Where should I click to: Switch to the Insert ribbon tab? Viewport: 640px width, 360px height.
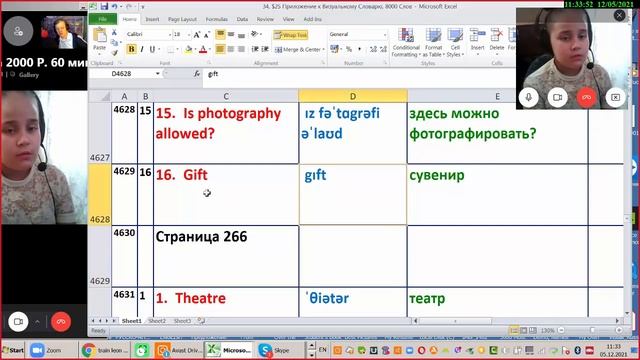[x=152, y=19]
